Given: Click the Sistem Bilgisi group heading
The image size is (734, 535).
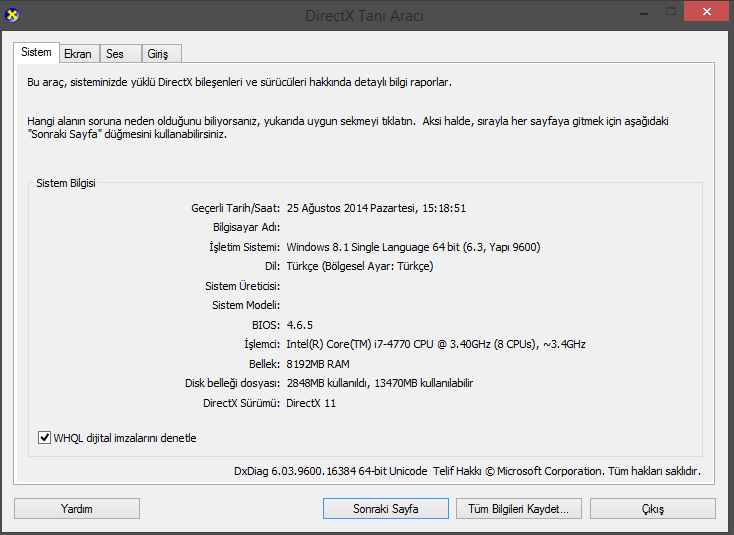Looking at the screenshot, I should [66, 183].
